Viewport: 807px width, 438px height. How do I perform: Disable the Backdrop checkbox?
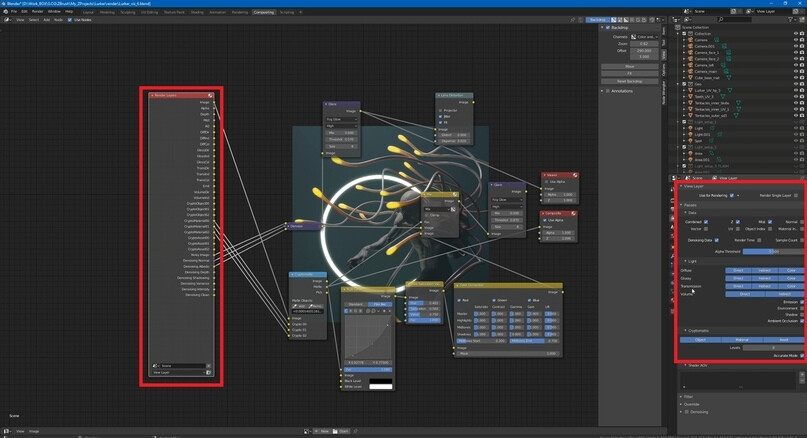click(x=606, y=28)
